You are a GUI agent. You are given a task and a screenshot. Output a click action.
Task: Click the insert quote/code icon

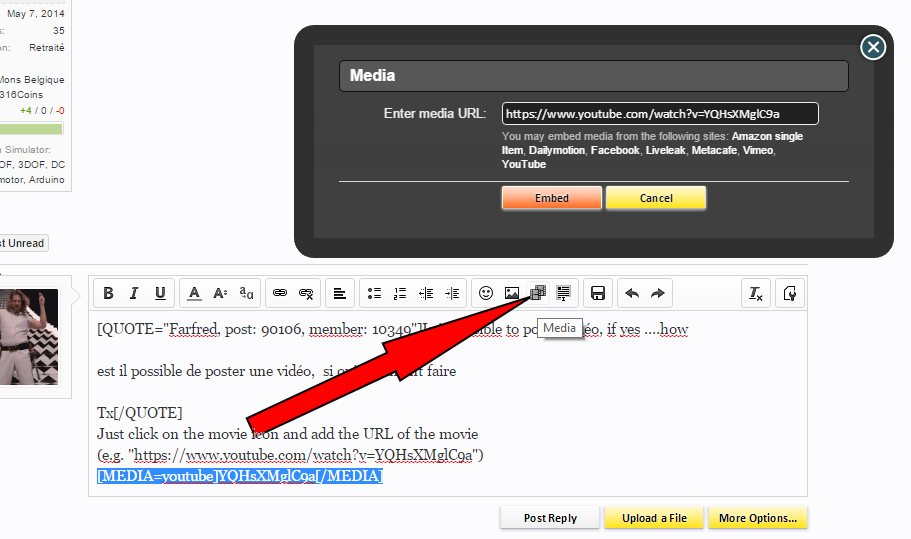(x=564, y=293)
